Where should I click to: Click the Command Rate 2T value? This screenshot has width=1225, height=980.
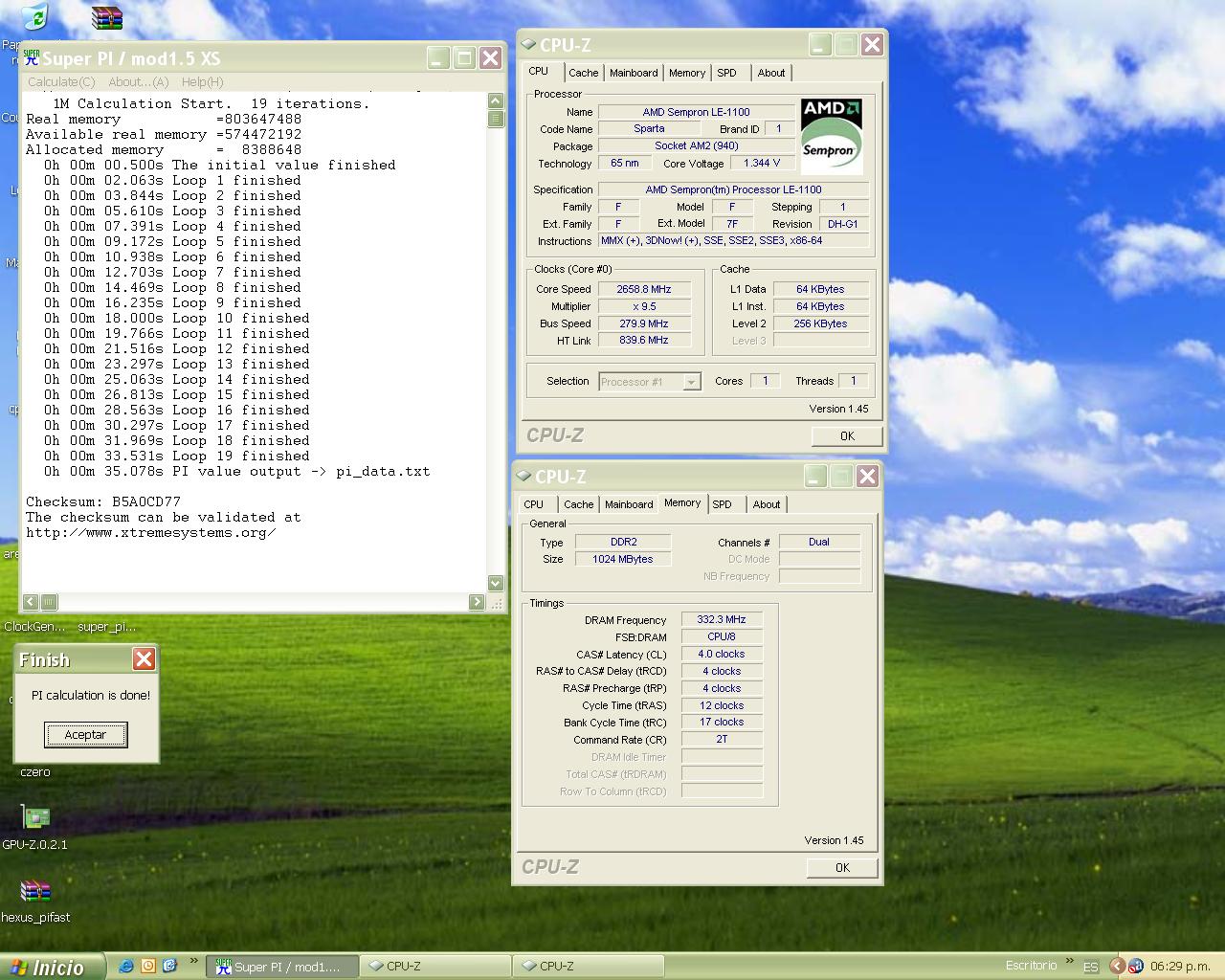pyautogui.click(x=722, y=739)
